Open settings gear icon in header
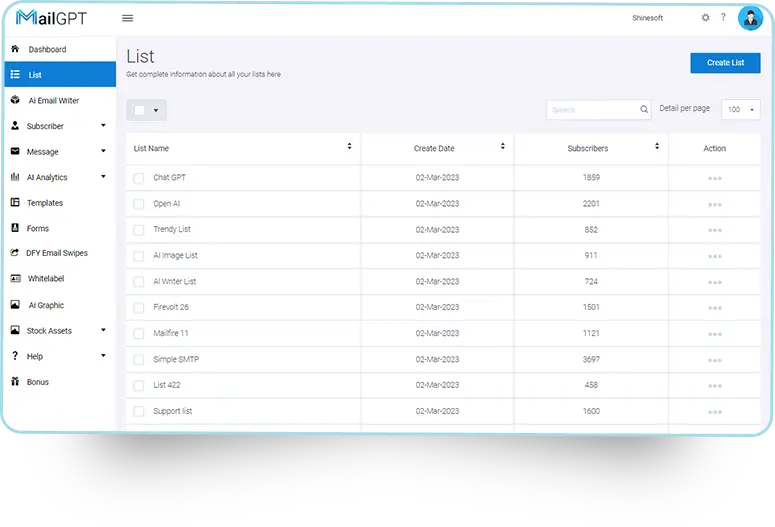The width and height of the screenshot is (775, 527). click(x=705, y=18)
